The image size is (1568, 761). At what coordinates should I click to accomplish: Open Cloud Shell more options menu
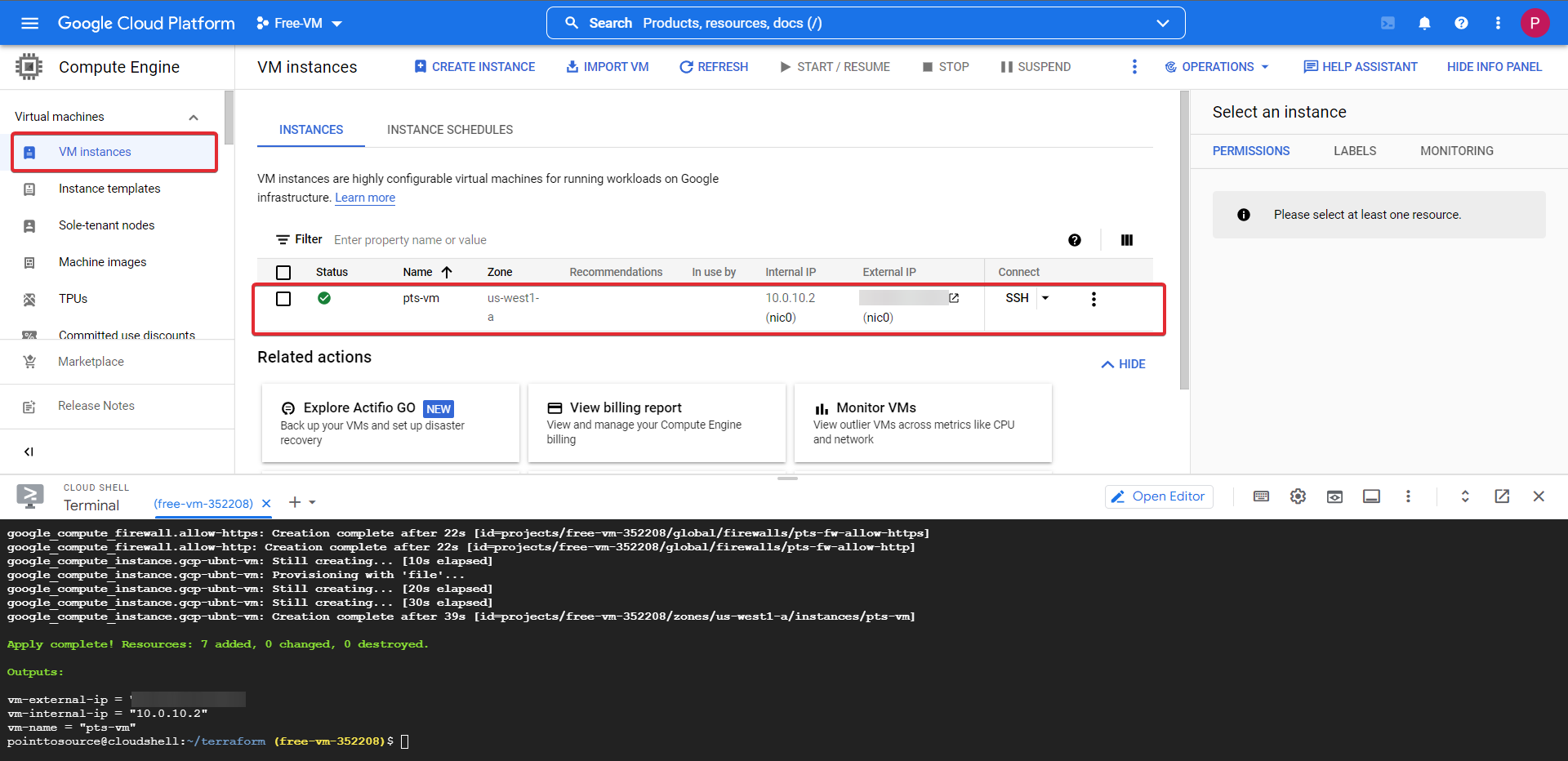pyautogui.click(x=1408, y=496)
